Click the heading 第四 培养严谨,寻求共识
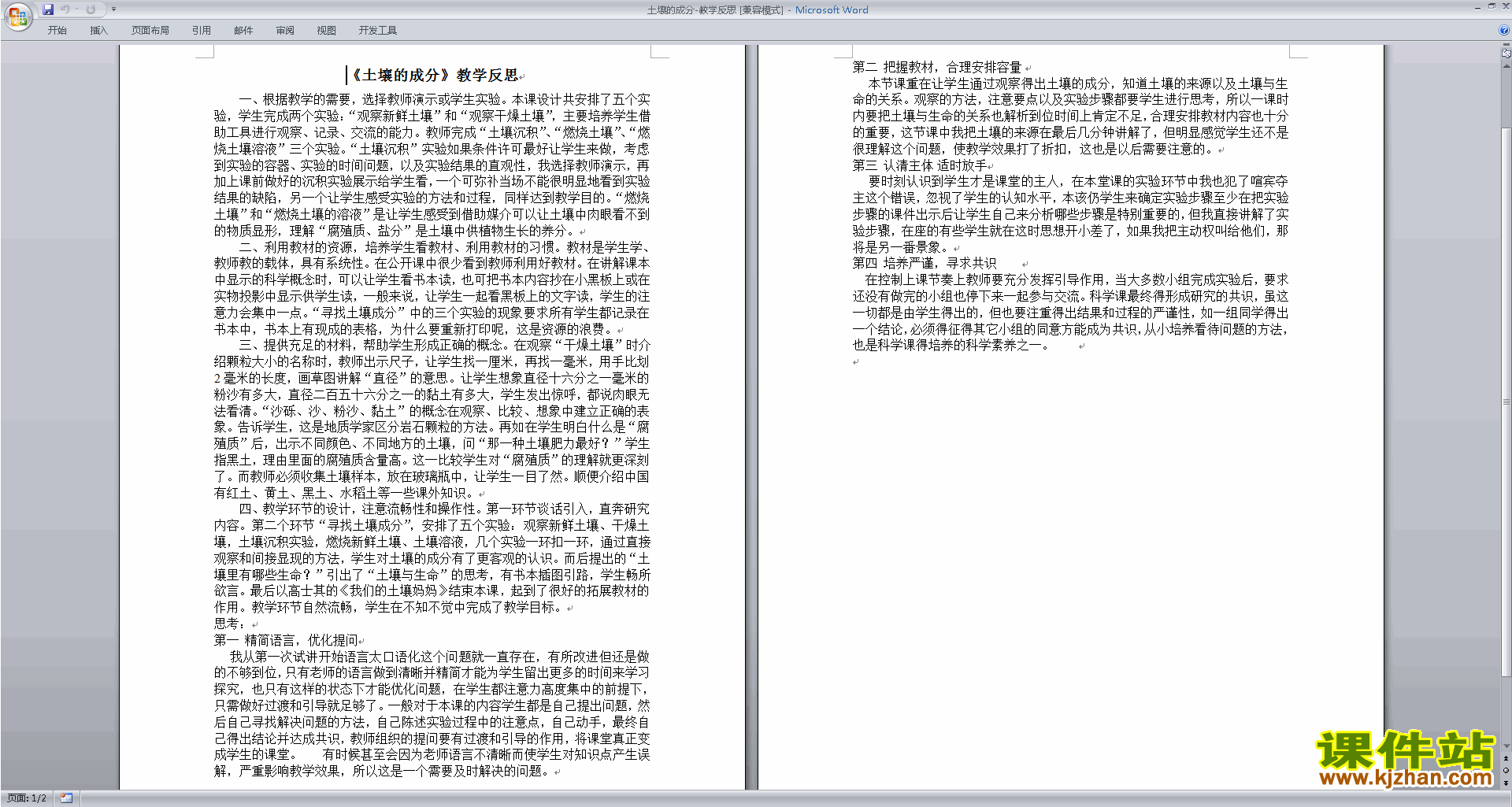 point(925,263)
